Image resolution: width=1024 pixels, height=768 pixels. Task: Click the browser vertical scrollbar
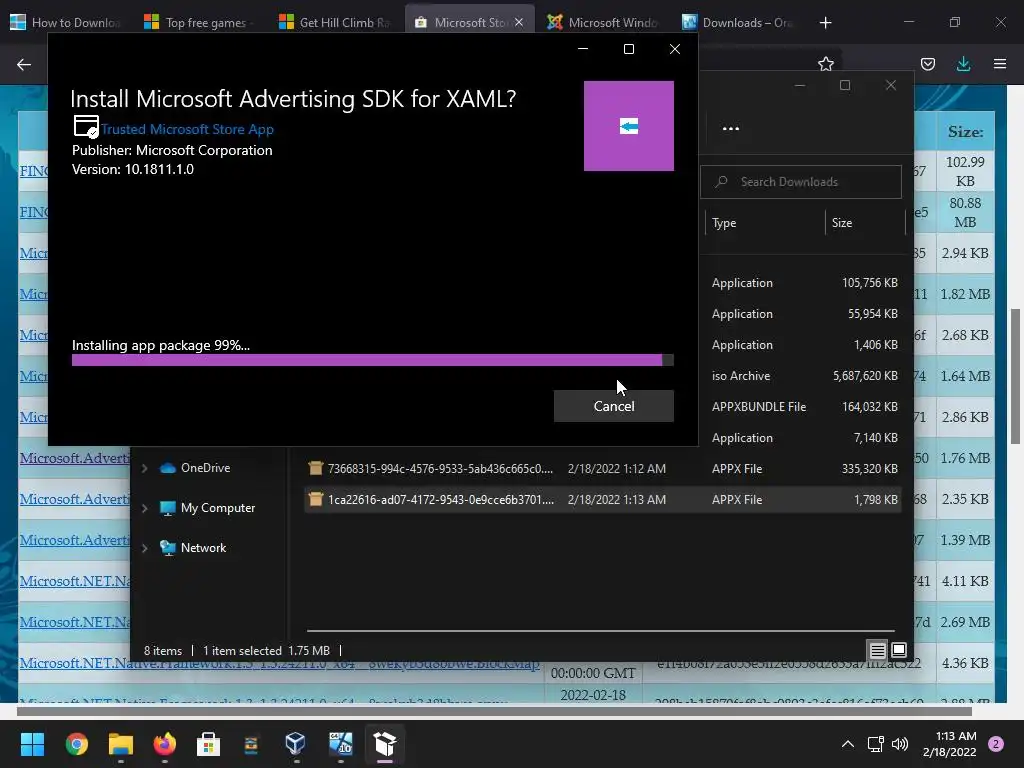1016,377
